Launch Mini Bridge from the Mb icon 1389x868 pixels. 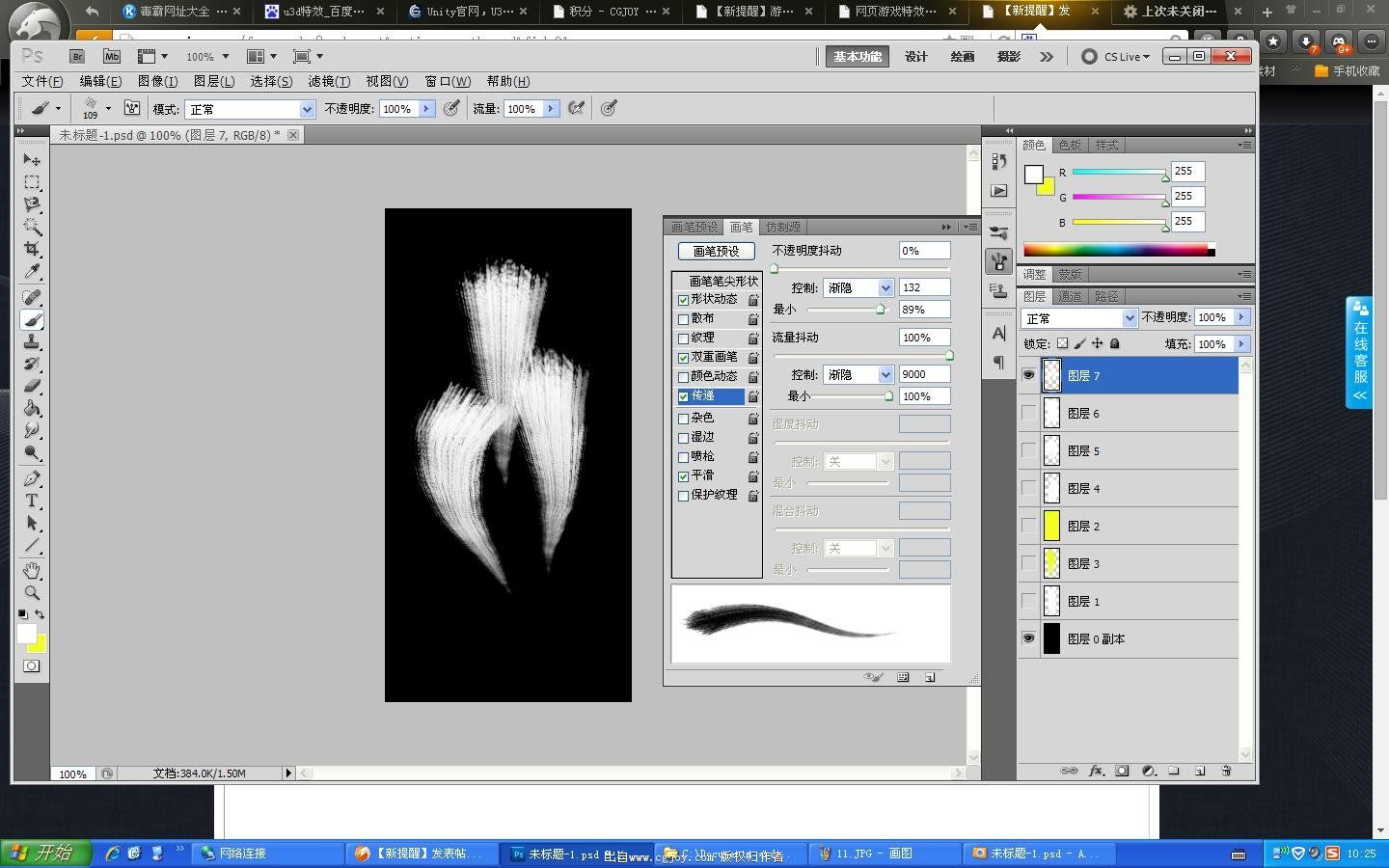coord(112,56)
